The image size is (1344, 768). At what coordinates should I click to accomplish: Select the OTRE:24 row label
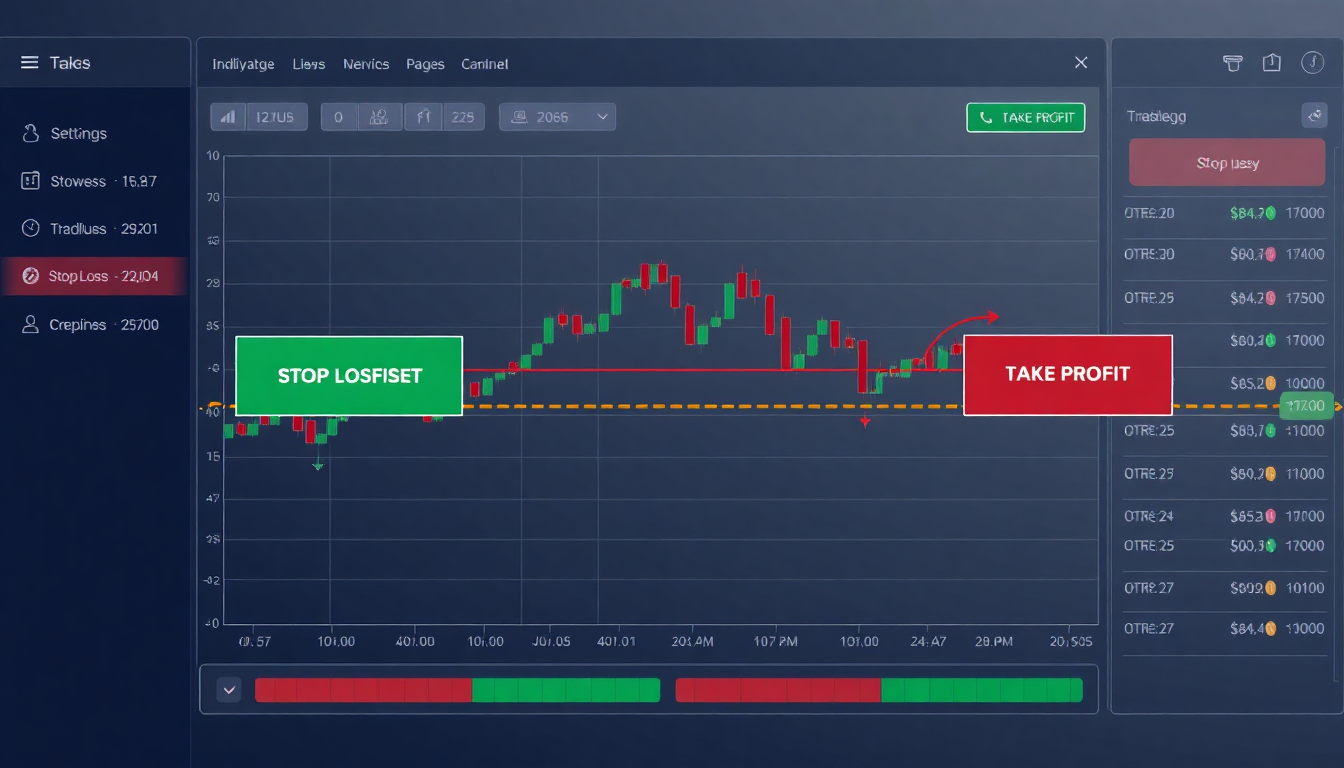[1149, 517]
